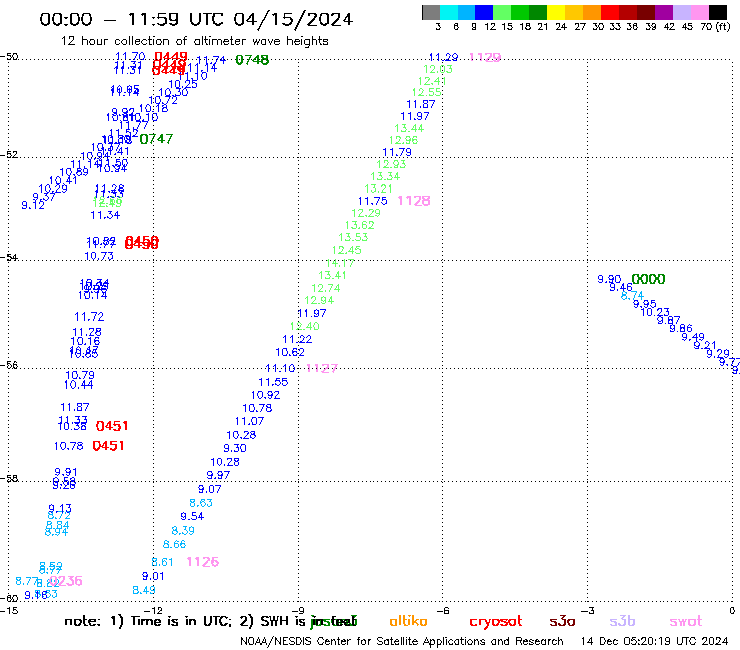This screenshot has height=650, width=740.
Task: Click the bright red 30-33 ft legend swatch
Action: coord(610,12)
